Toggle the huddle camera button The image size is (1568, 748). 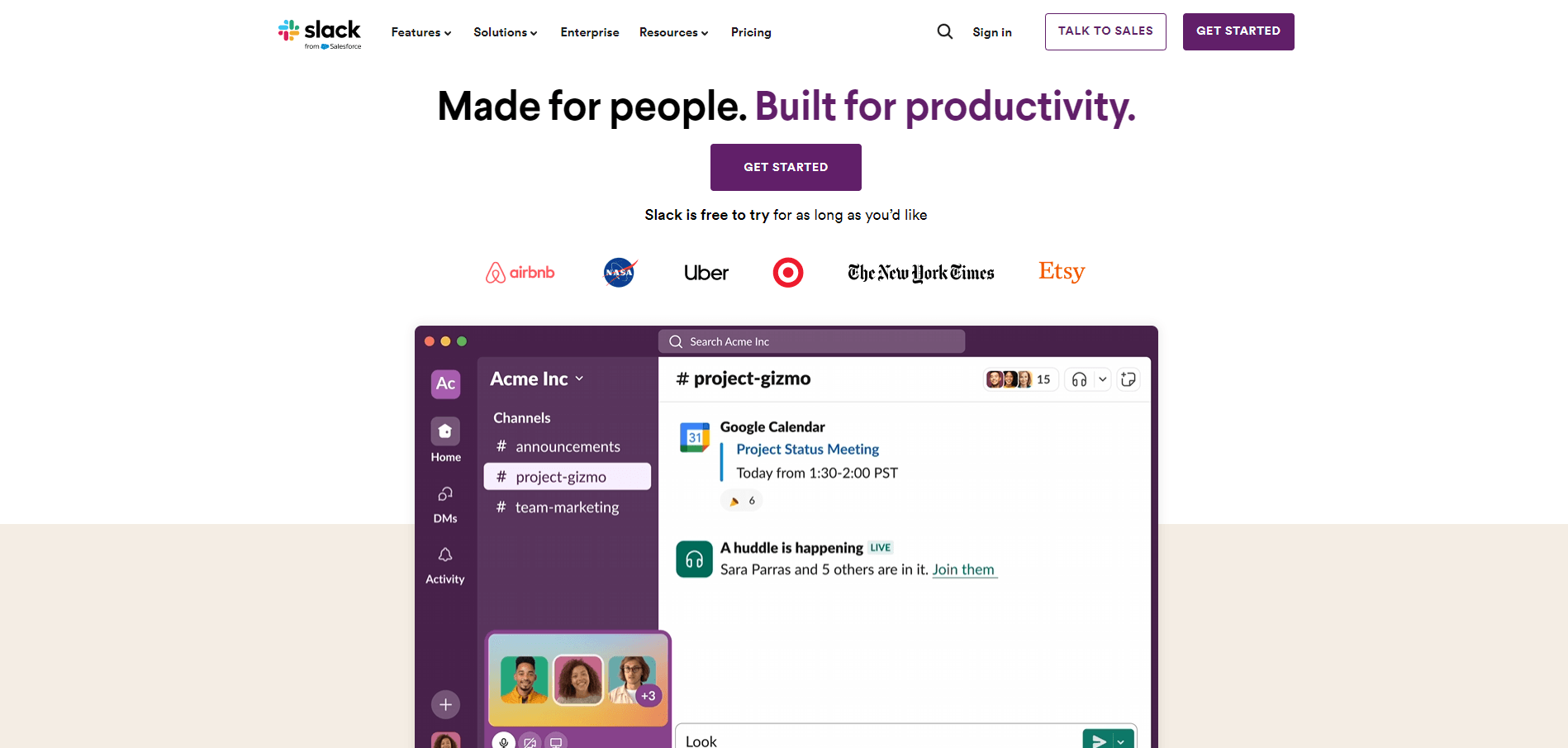point(530,741)
